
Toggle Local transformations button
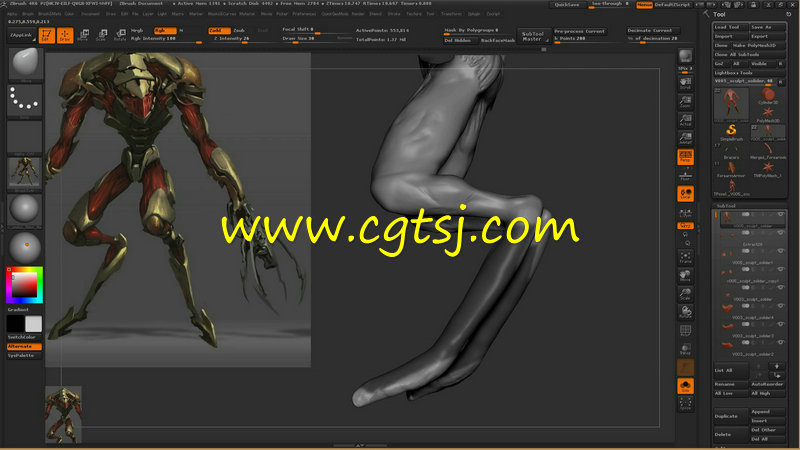coord(685,194)
